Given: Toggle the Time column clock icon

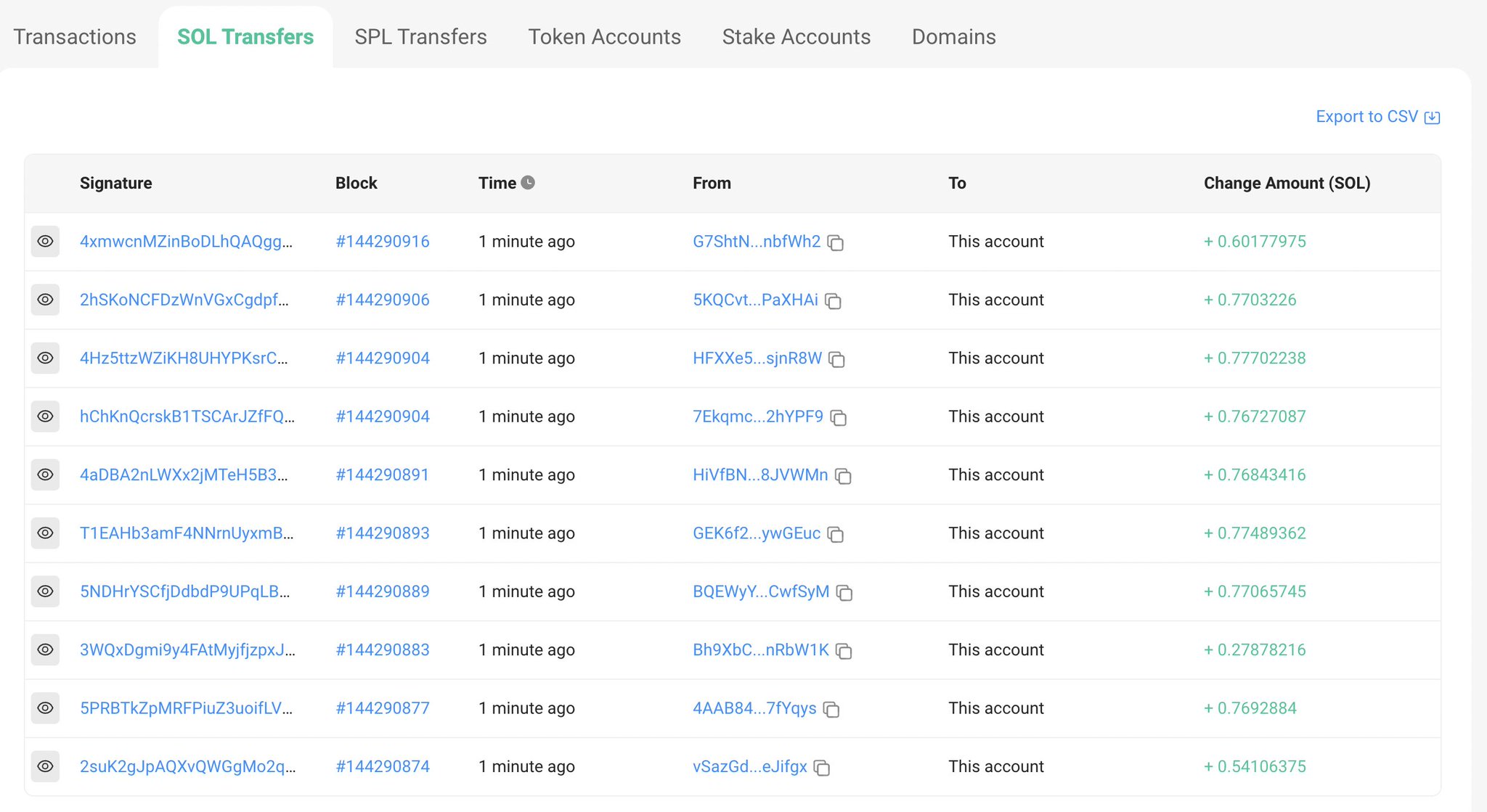Looking at the screenshot, I should pyautogui.click(x=528, y=183).
